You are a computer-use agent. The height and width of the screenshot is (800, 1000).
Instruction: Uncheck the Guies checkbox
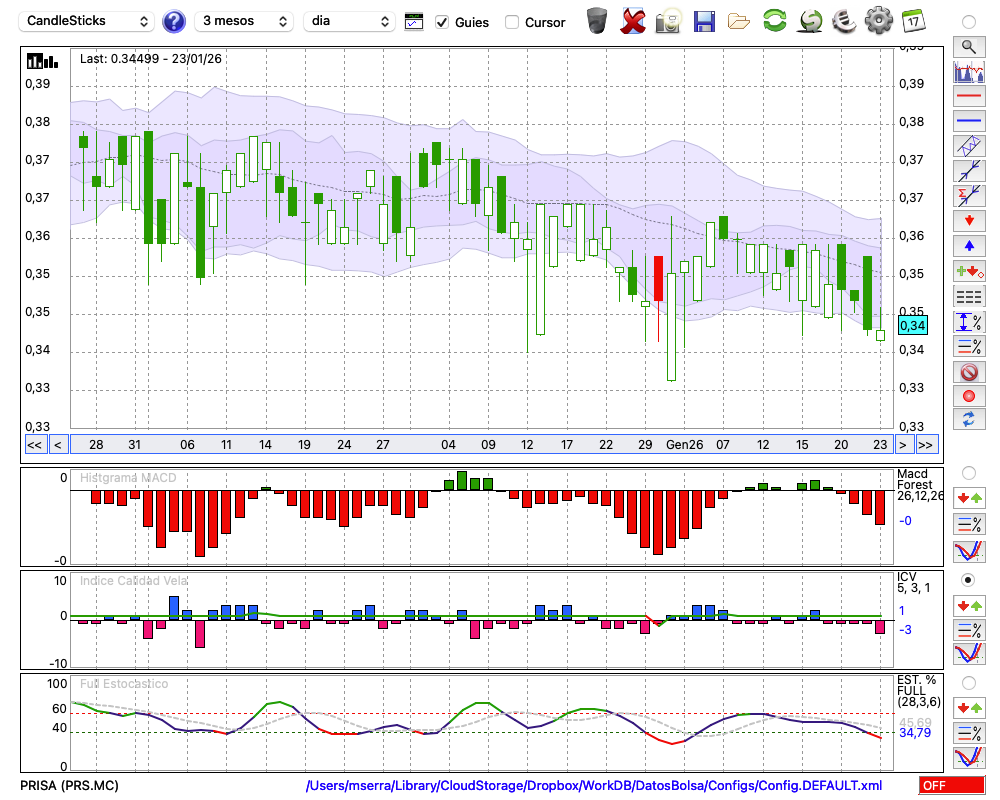point(442,22)
